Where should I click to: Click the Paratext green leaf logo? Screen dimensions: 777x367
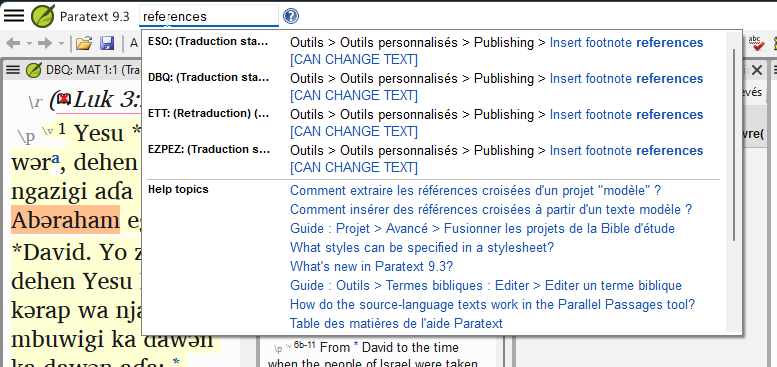tap(43, 16)
